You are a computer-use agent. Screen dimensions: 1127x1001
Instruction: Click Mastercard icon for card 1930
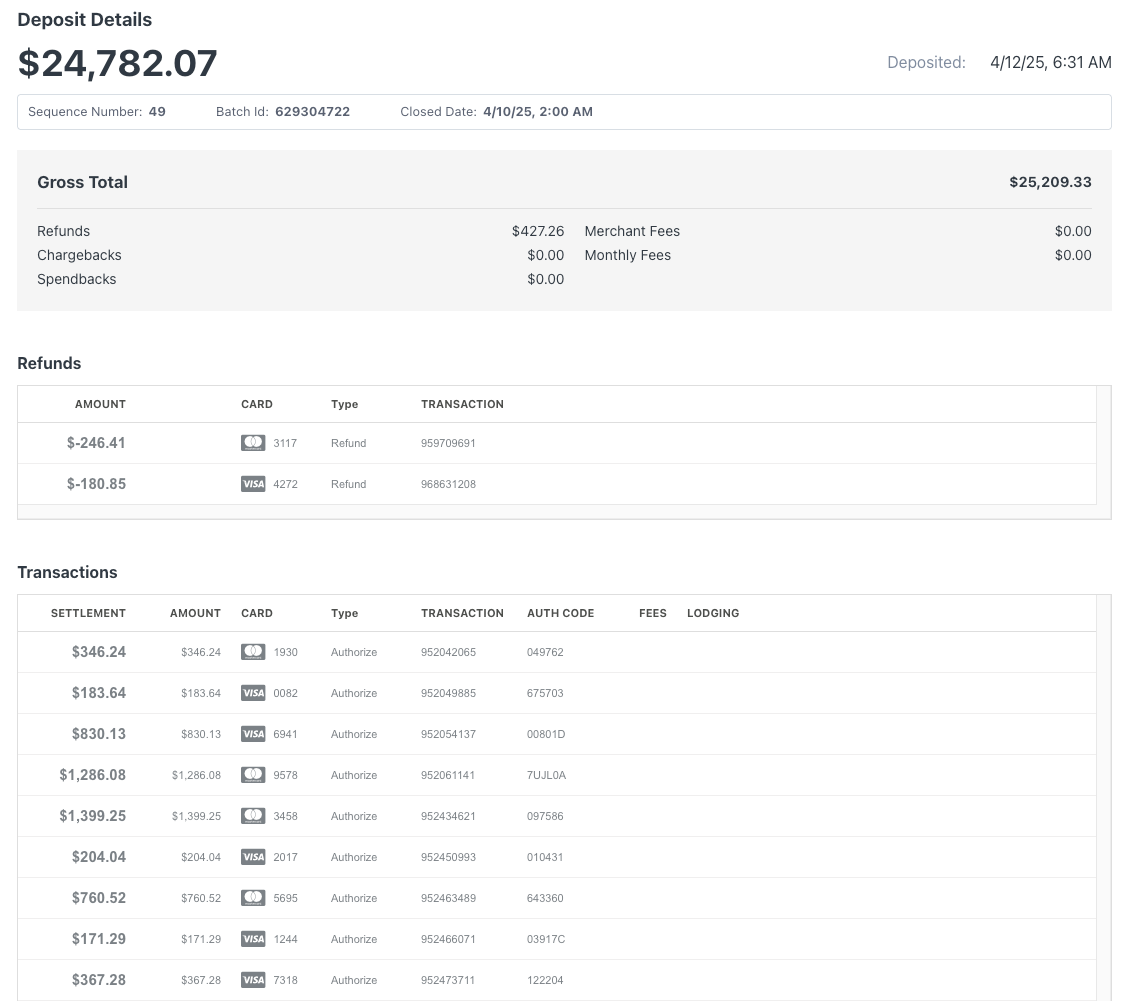[x=253, y=652]
